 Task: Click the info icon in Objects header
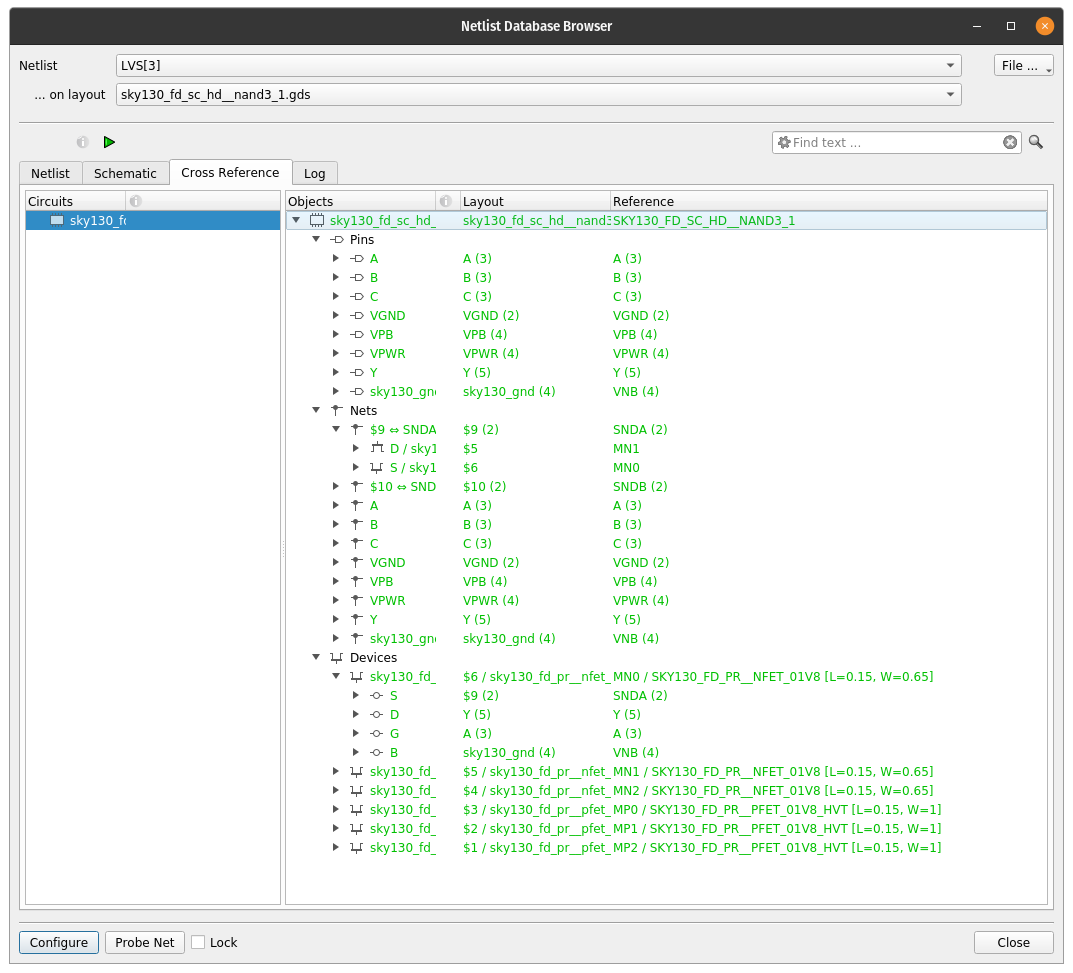(445, 201)
